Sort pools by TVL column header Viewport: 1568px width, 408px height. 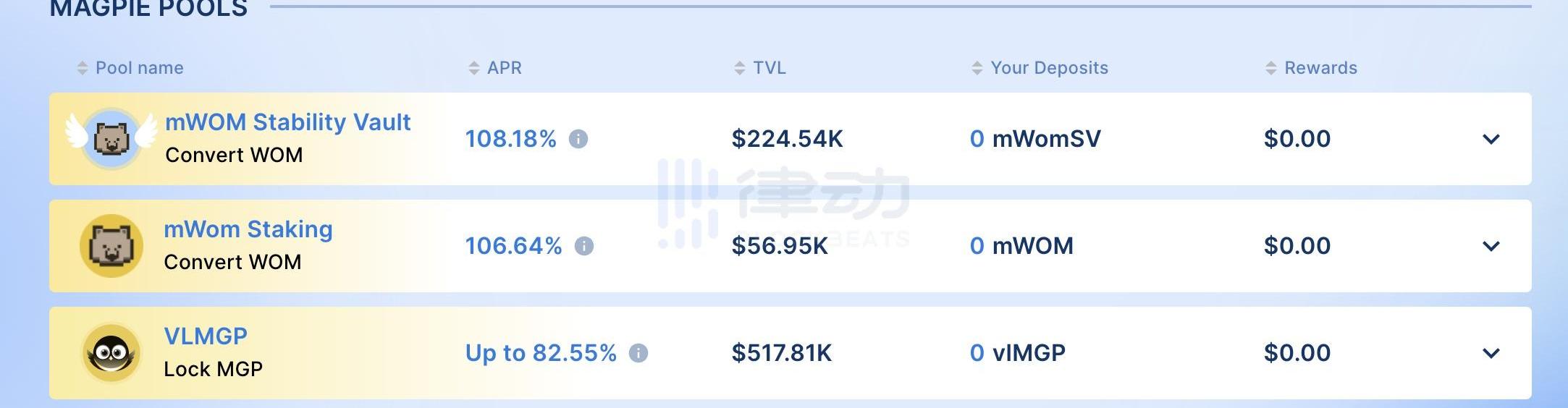tap(769, 68)
